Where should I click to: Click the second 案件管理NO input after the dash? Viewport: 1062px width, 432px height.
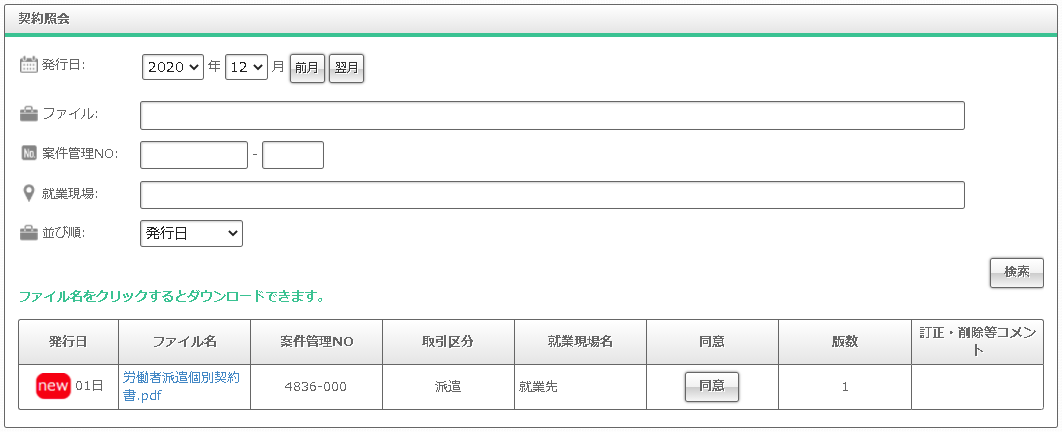pos(292,155)
